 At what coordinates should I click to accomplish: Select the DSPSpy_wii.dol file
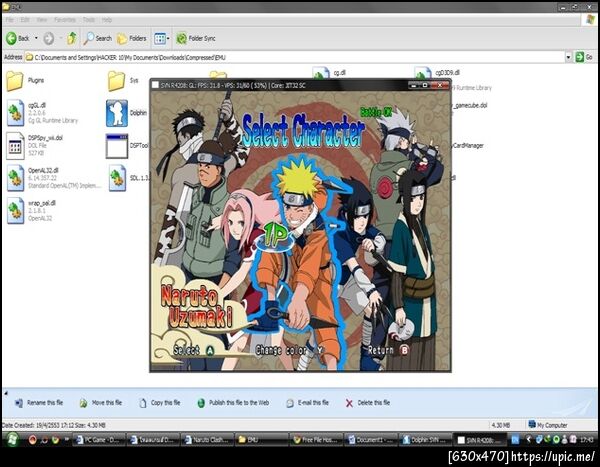coord(34,145)
